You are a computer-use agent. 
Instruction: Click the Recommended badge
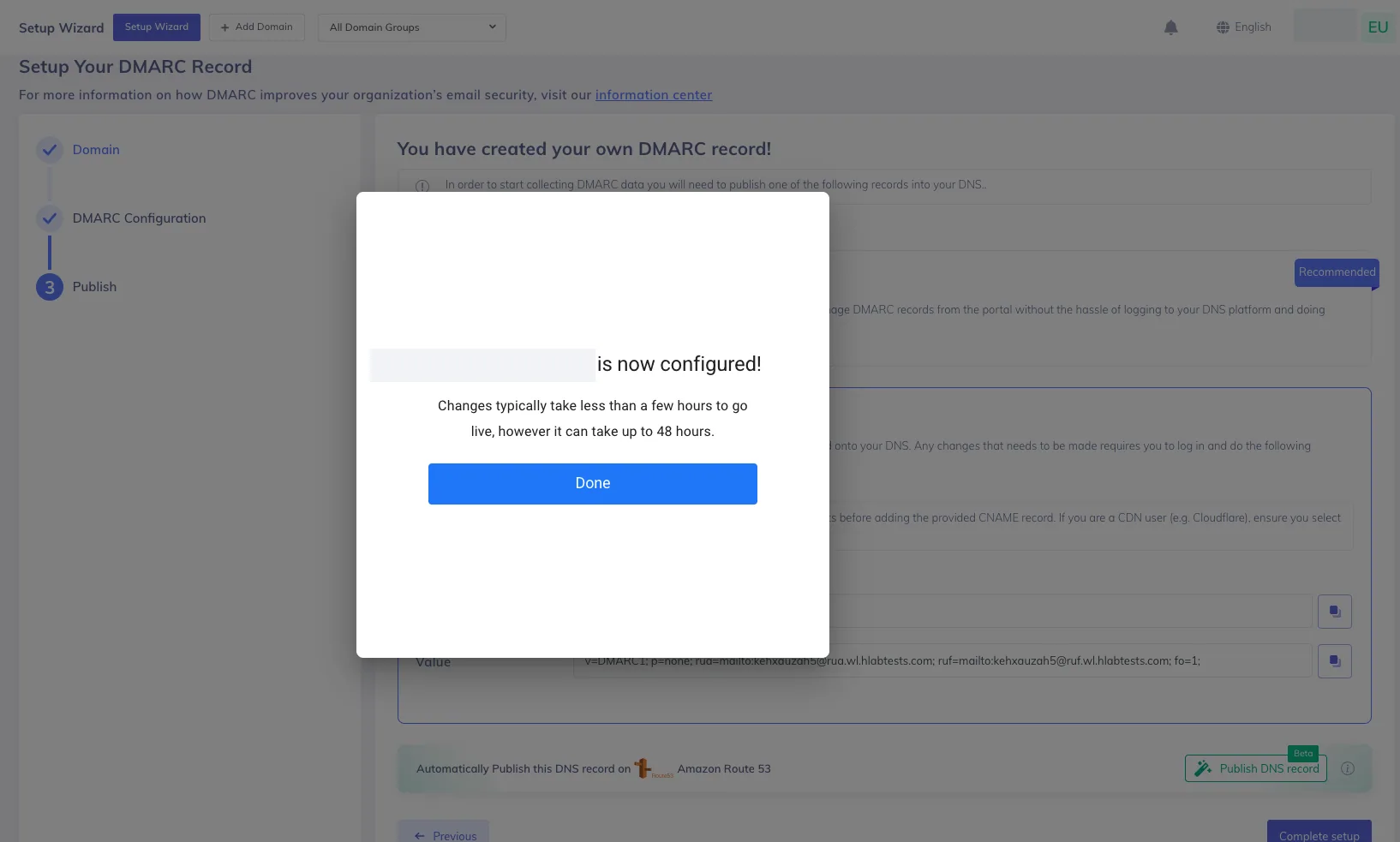pos(1337,272)
